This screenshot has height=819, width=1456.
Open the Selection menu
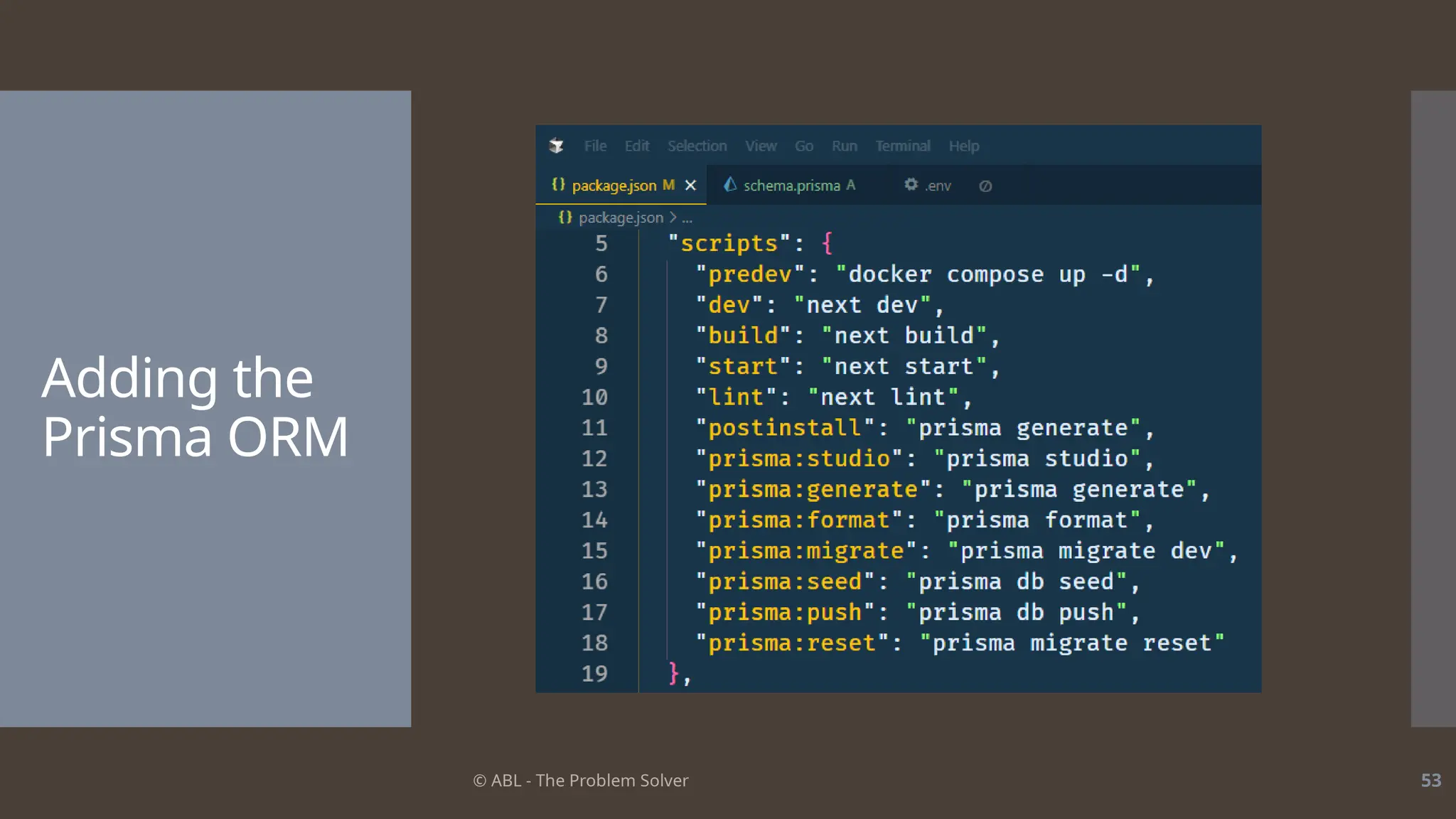pyautogui.click(x=697, y=146)
